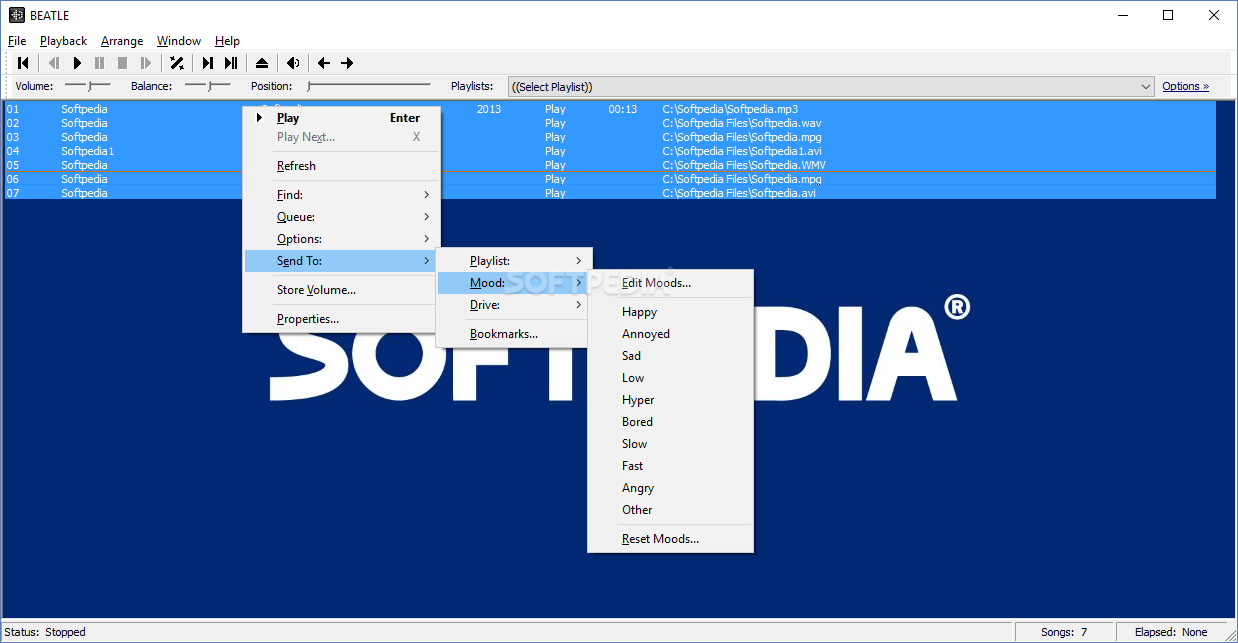Expand the Queue: submenu
The width and height of the screenshot is (1238, 643).
[x=341, y=217]
